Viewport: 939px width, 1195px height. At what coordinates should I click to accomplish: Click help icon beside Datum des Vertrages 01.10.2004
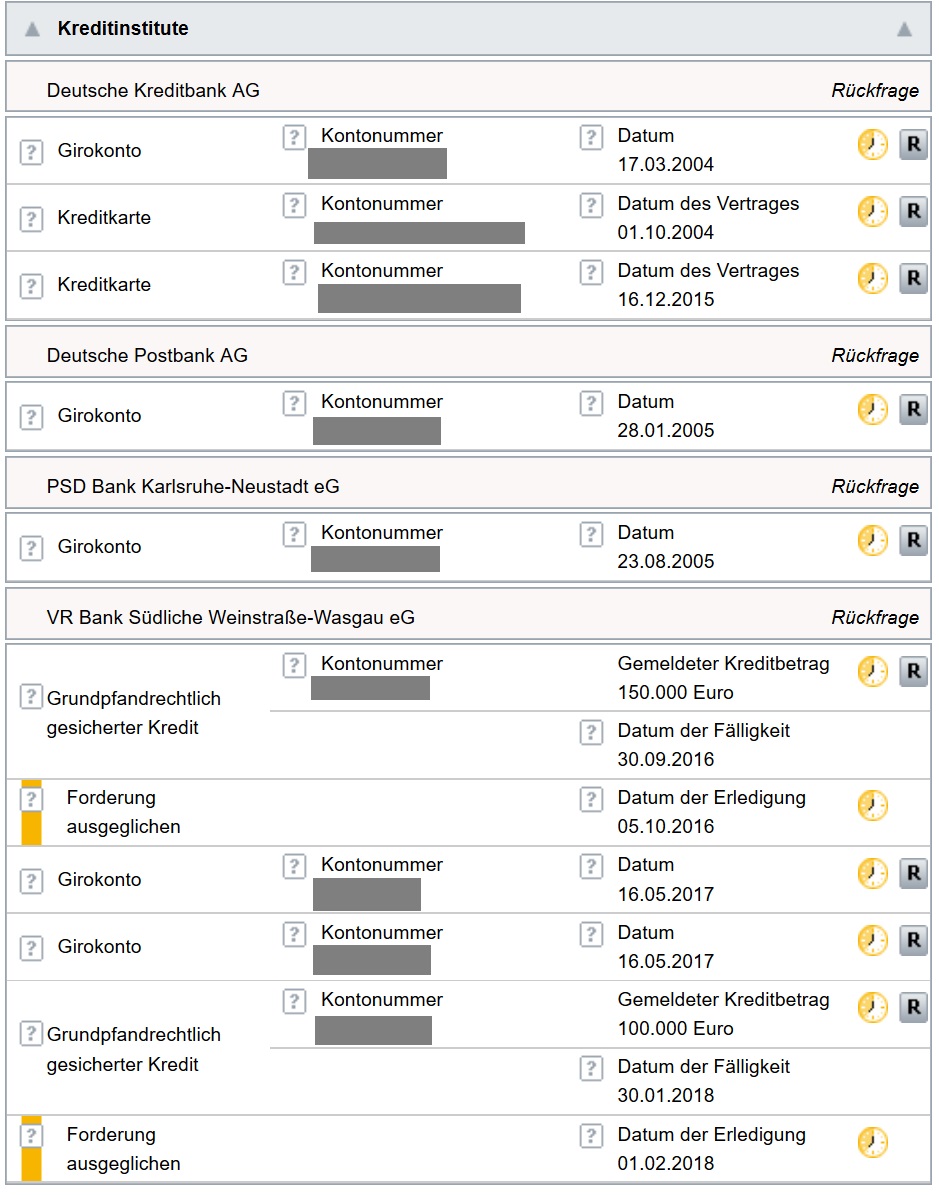[591, 205]
